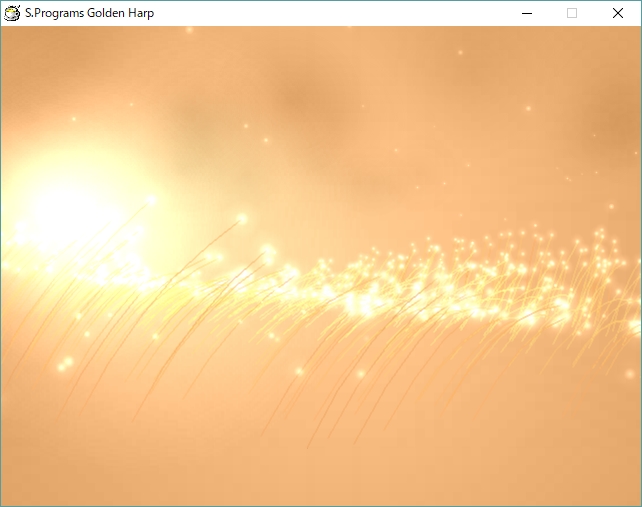Click the Golden Harp app icon in title bar
Viewport: 642px width, 507px height.
[12, 13]
